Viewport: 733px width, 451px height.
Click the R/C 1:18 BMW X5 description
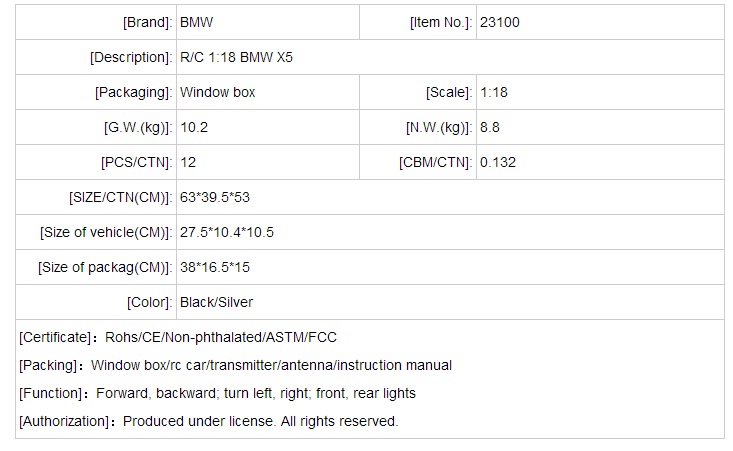coord(236,57)
